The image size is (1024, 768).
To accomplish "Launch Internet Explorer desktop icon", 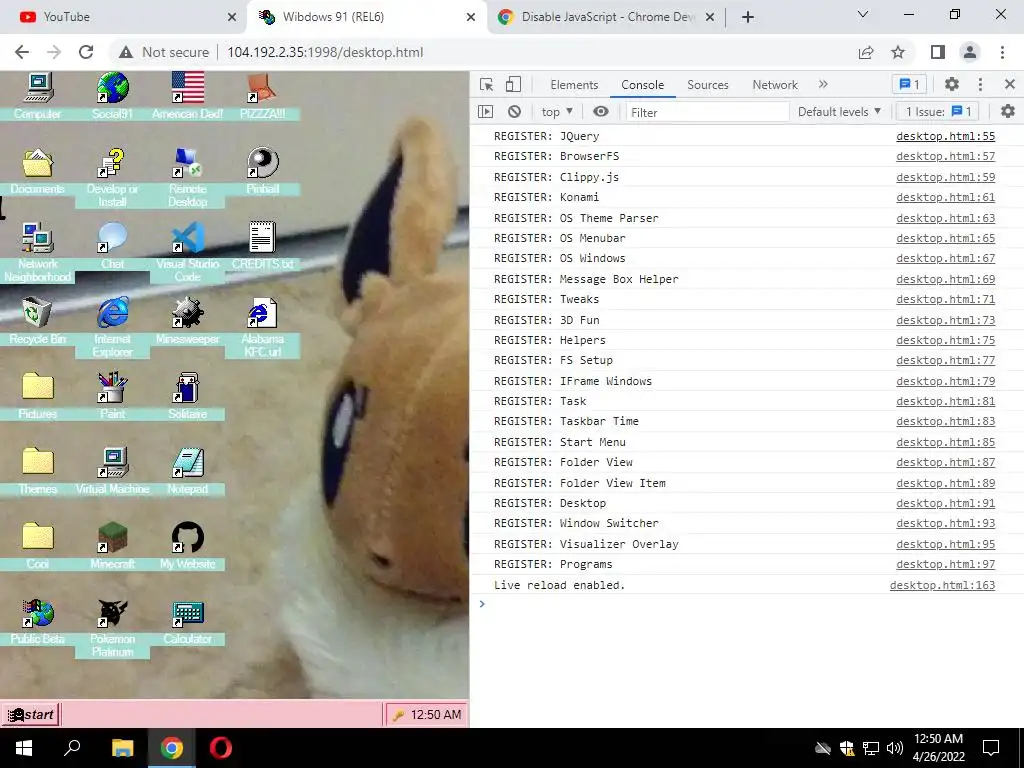I will (112, 313).
